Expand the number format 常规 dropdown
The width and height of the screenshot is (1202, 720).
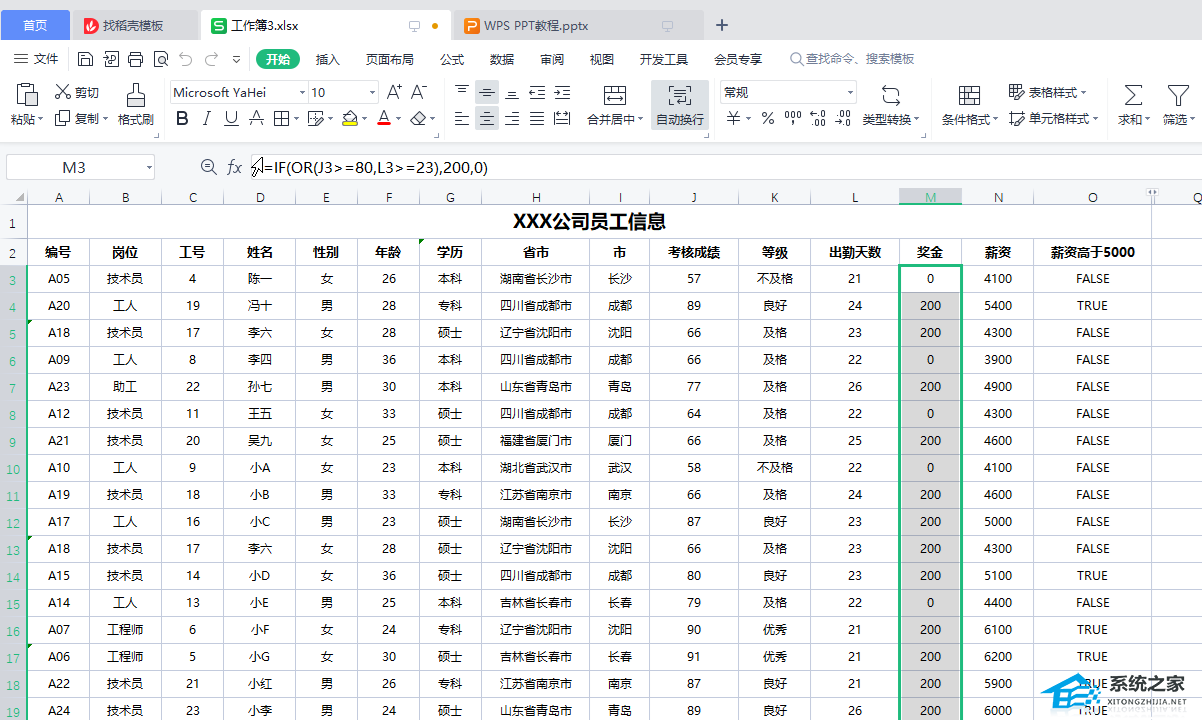(x=851, y=93)
